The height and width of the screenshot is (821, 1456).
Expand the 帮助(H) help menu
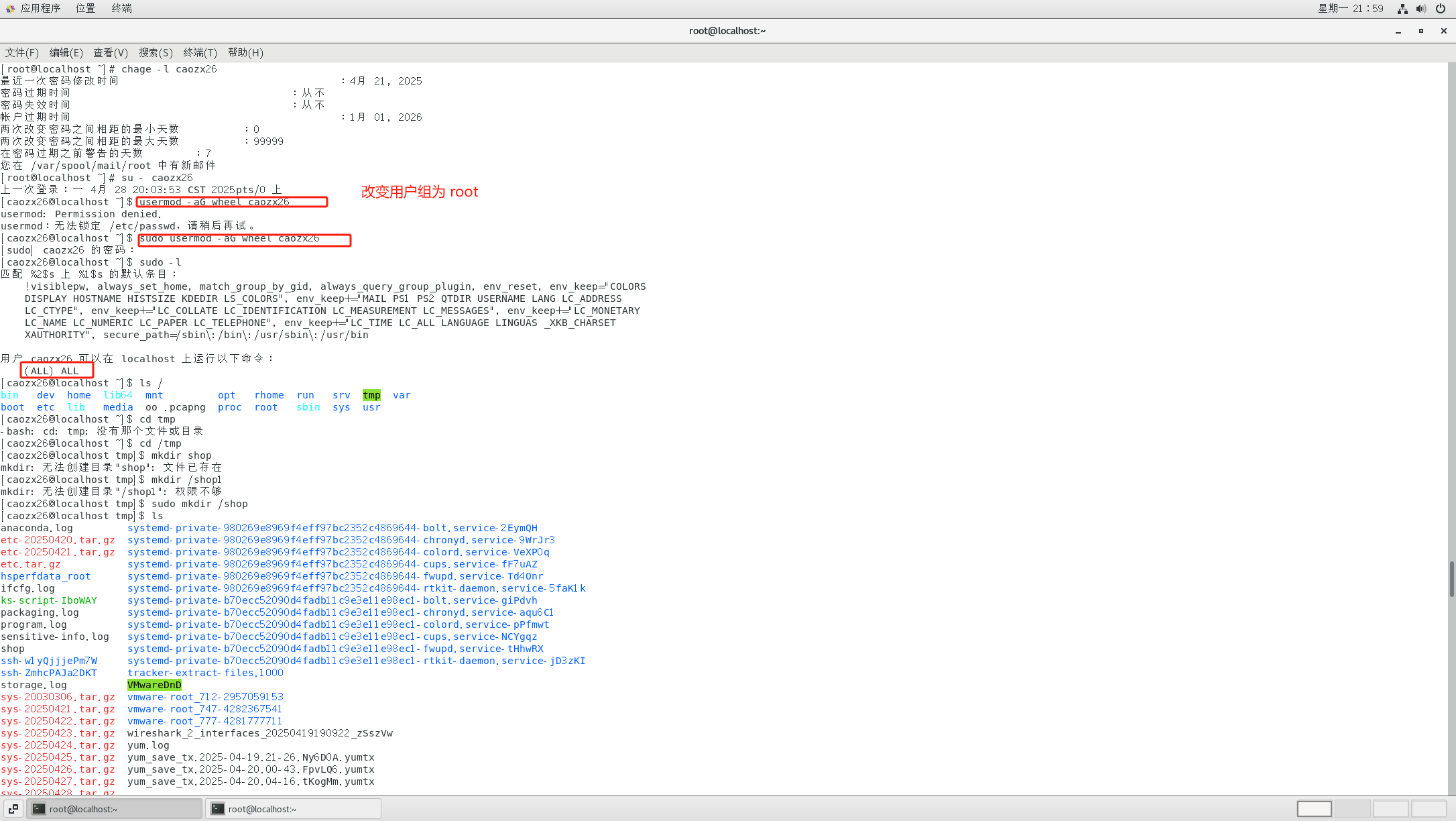point(245,52)
